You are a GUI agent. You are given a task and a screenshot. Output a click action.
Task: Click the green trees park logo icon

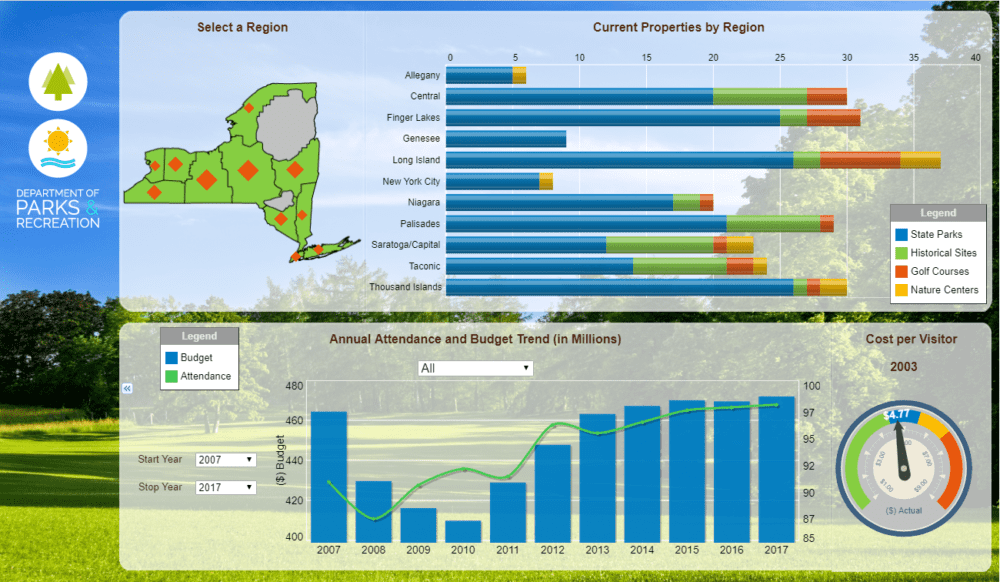(x=58, y=81)
